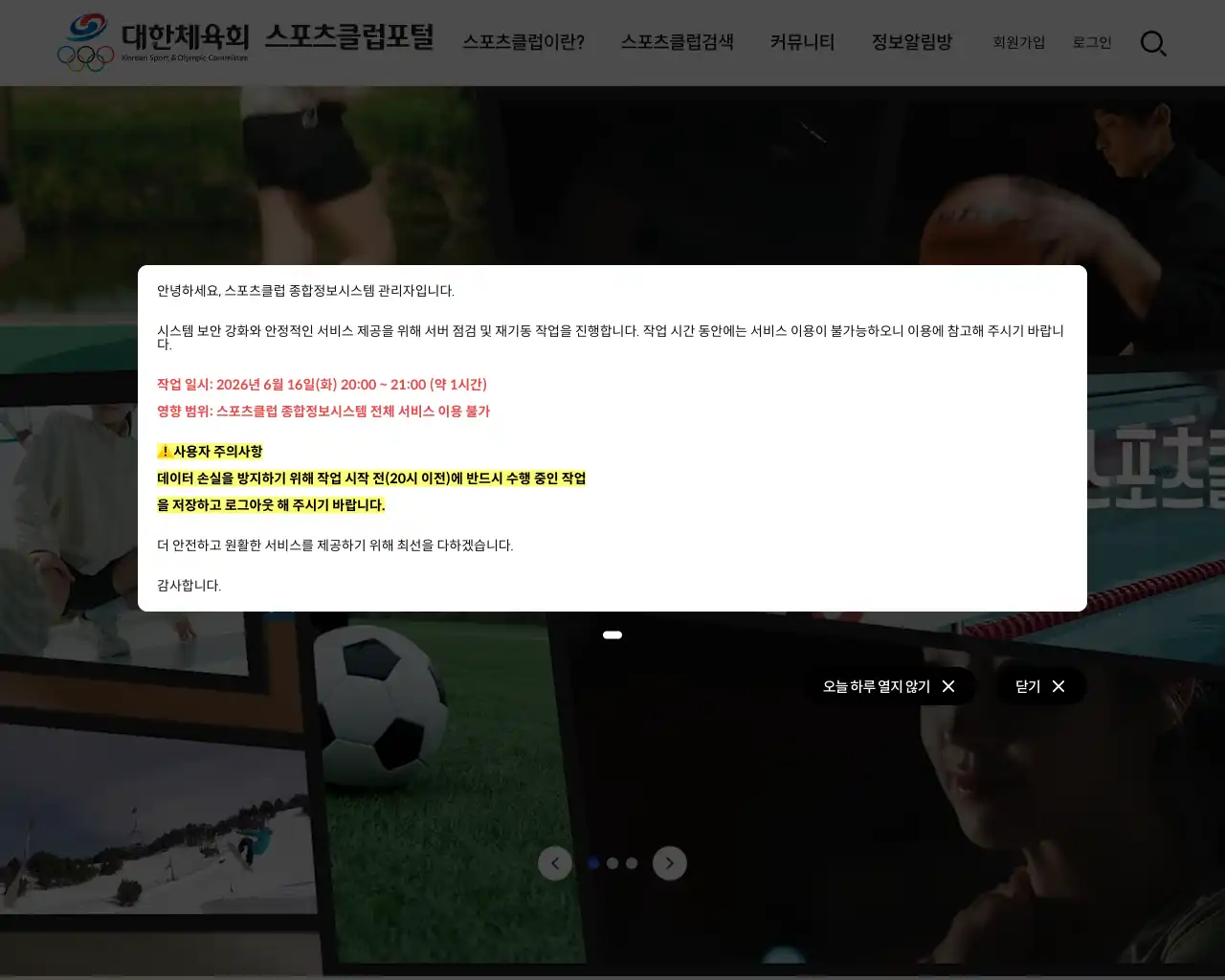
Task: Open the 스포츠클럽검색 menu
Action: [677, 42]
